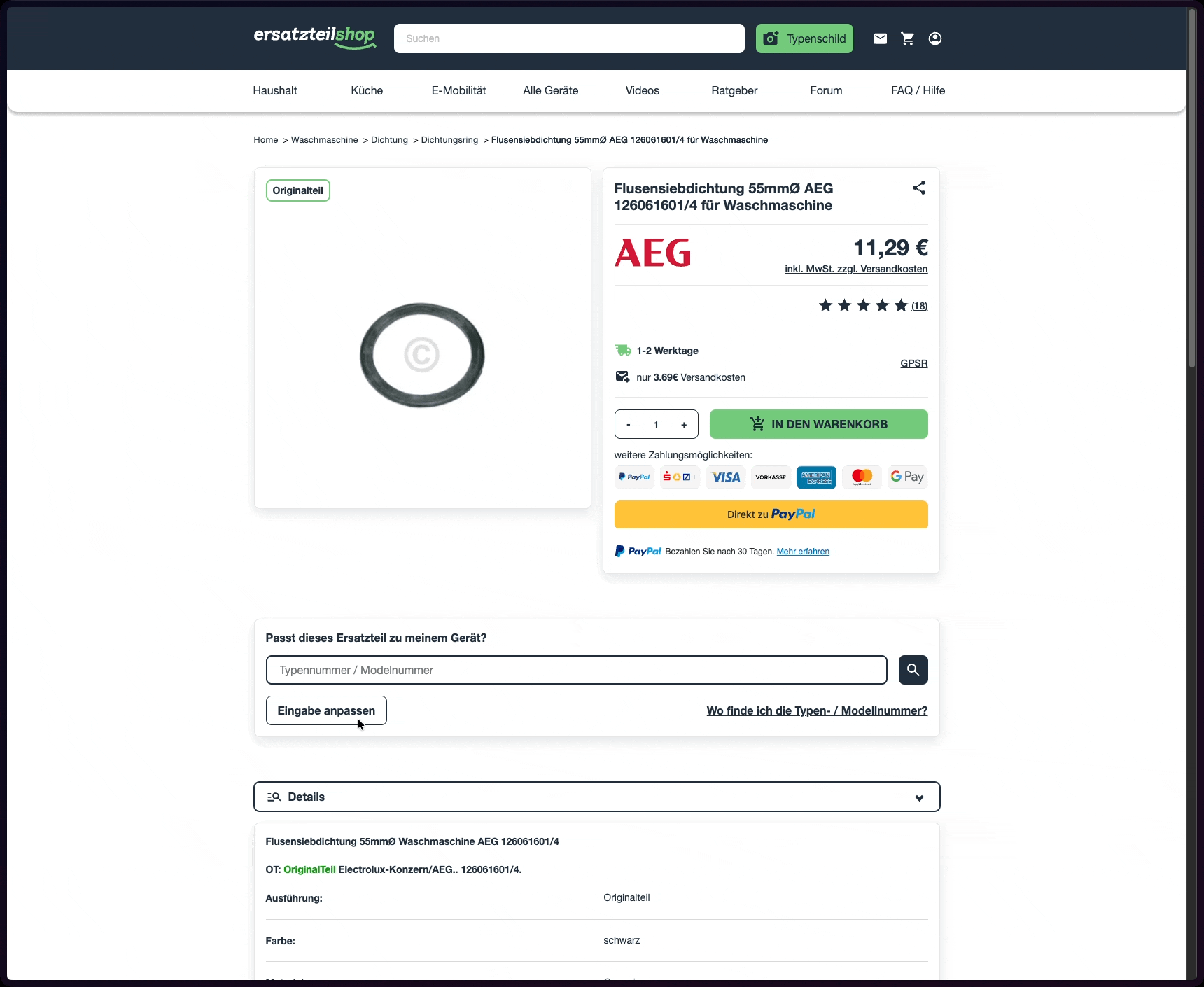1204x987 pixels.
Task: Open the mail contact icon in header
Action: click(x=881, y=38)
